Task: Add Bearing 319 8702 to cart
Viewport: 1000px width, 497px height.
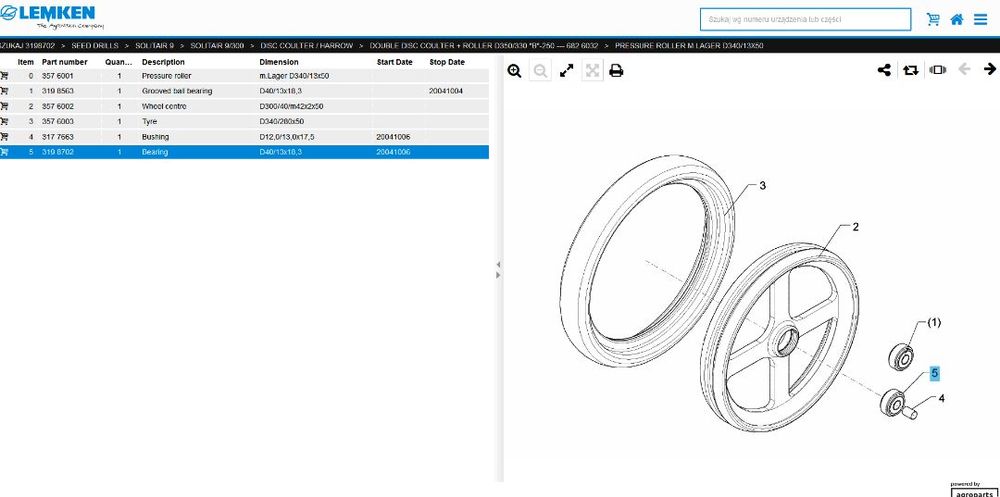Action: [4, 152]
